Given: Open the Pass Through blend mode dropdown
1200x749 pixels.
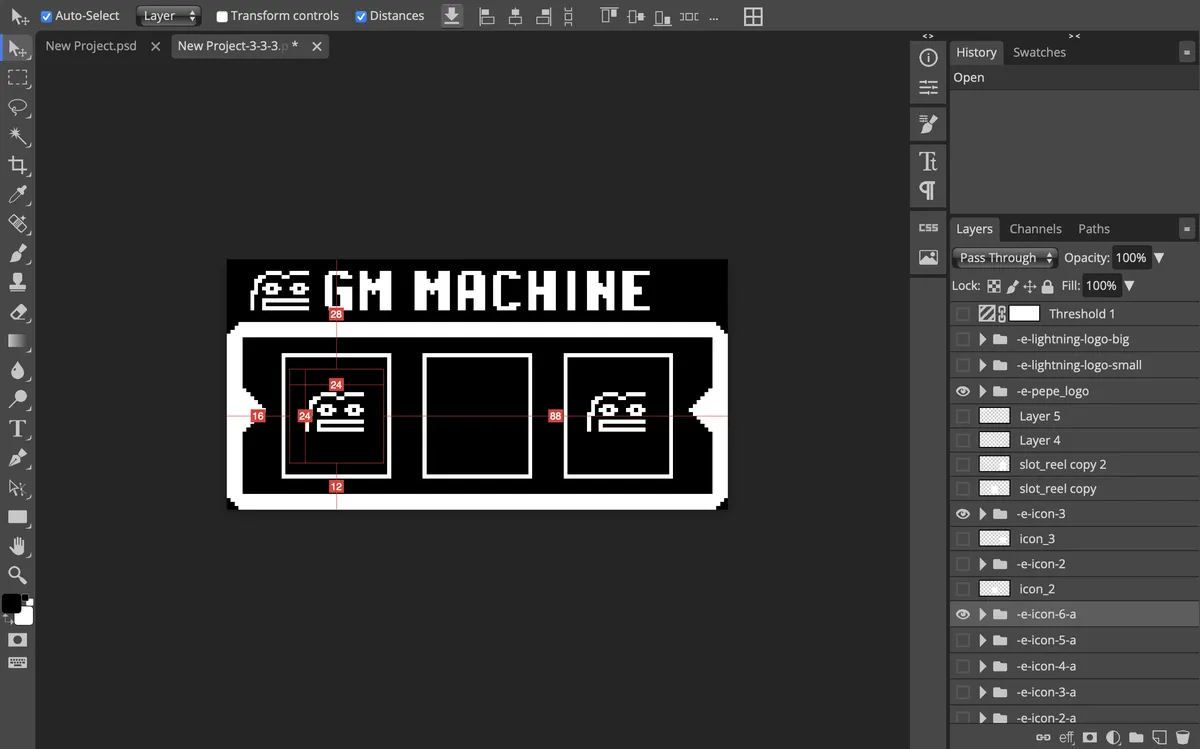Looking at the screenshot, I should pyautogui.click(x=1005, y=258).
